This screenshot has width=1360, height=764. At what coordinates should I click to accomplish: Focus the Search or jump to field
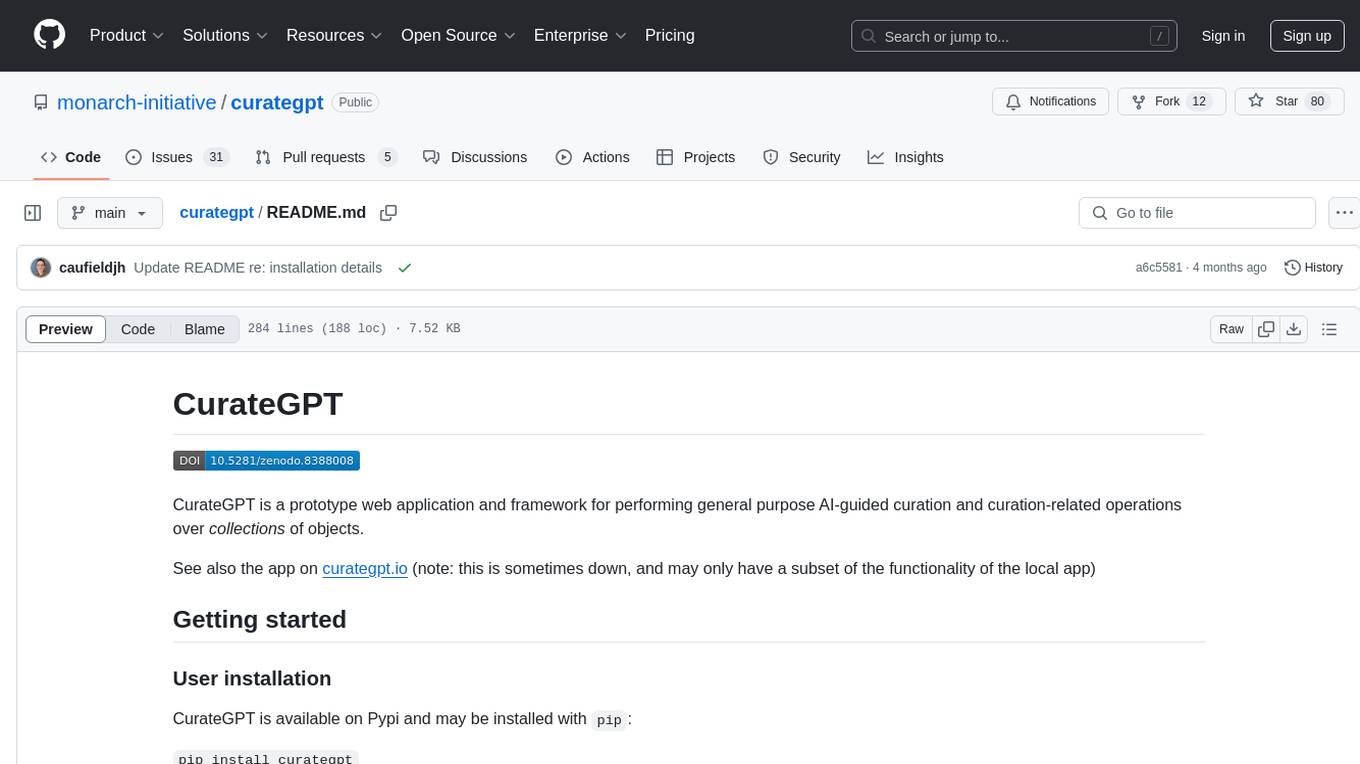1012,36
